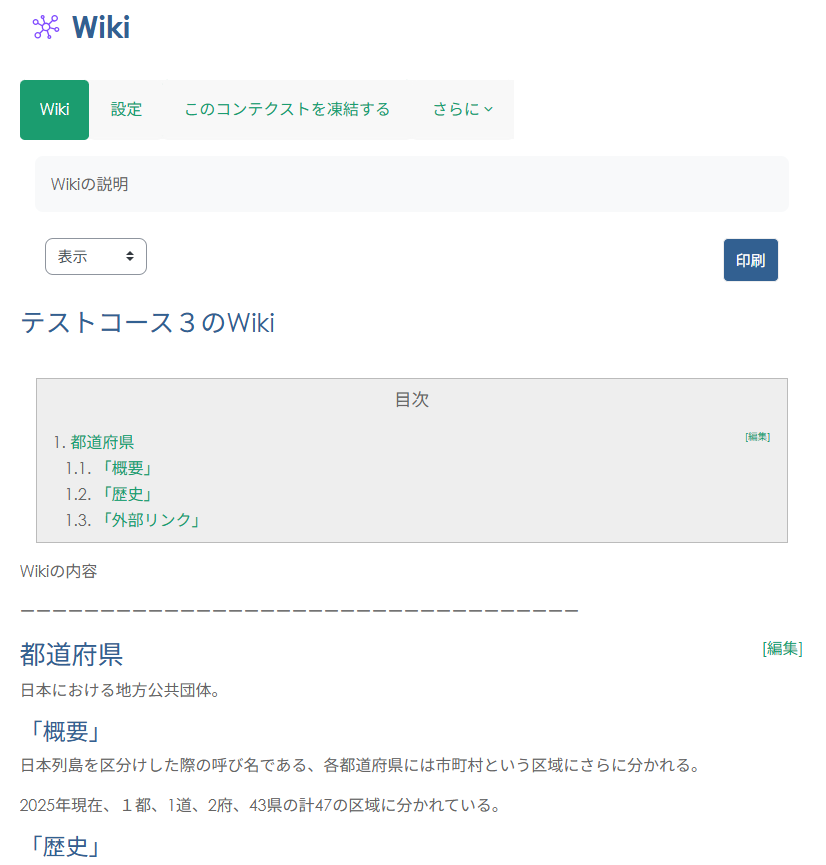Expand the chevron next to さらに

click(489, 110)
